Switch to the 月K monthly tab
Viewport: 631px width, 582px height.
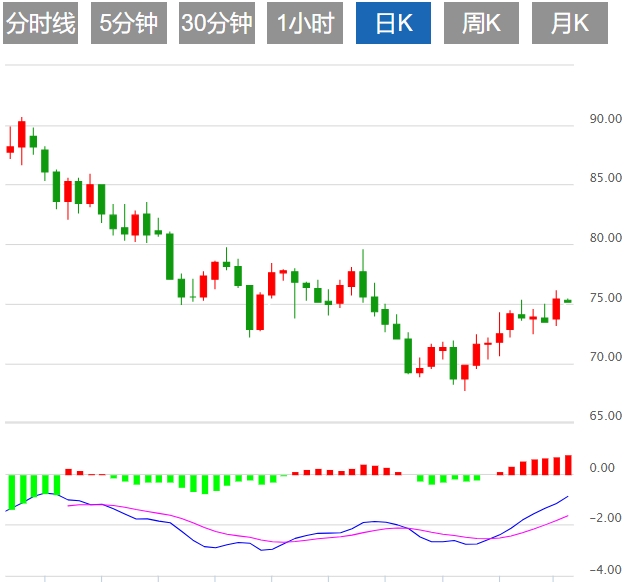[570, 23]
